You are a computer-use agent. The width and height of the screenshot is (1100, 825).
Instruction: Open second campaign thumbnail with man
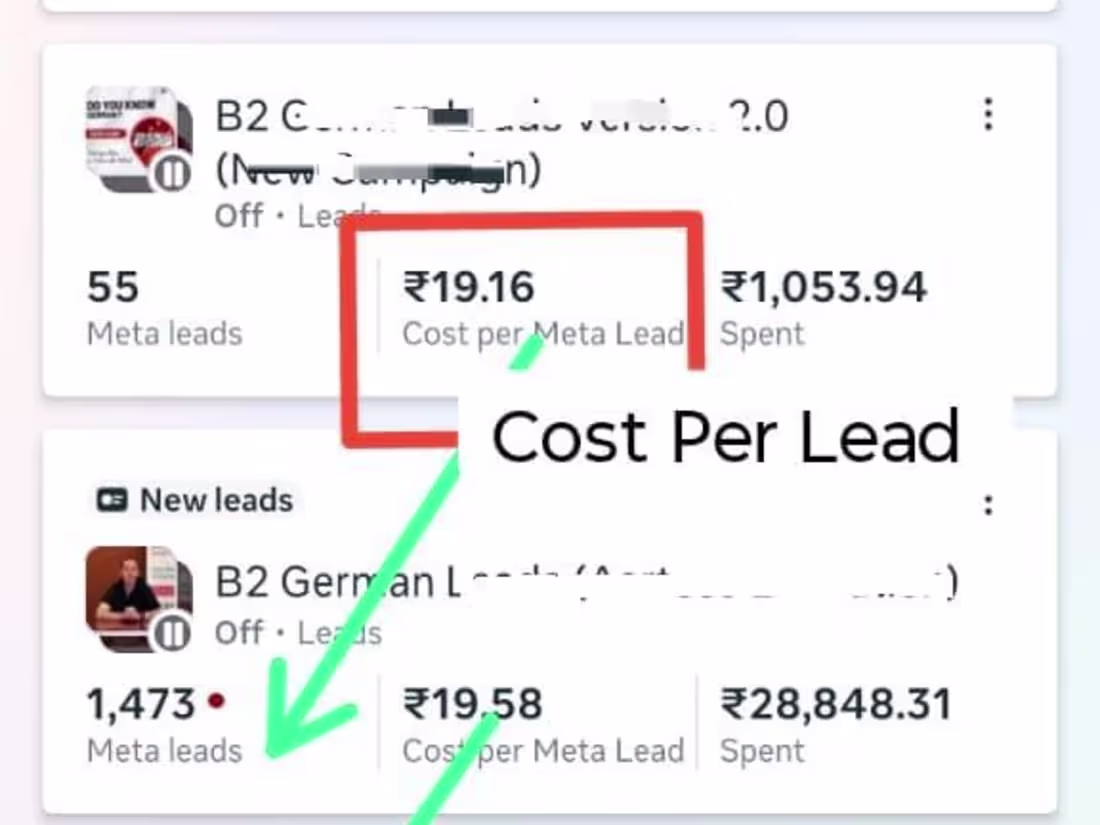click(x=139, y=598)
